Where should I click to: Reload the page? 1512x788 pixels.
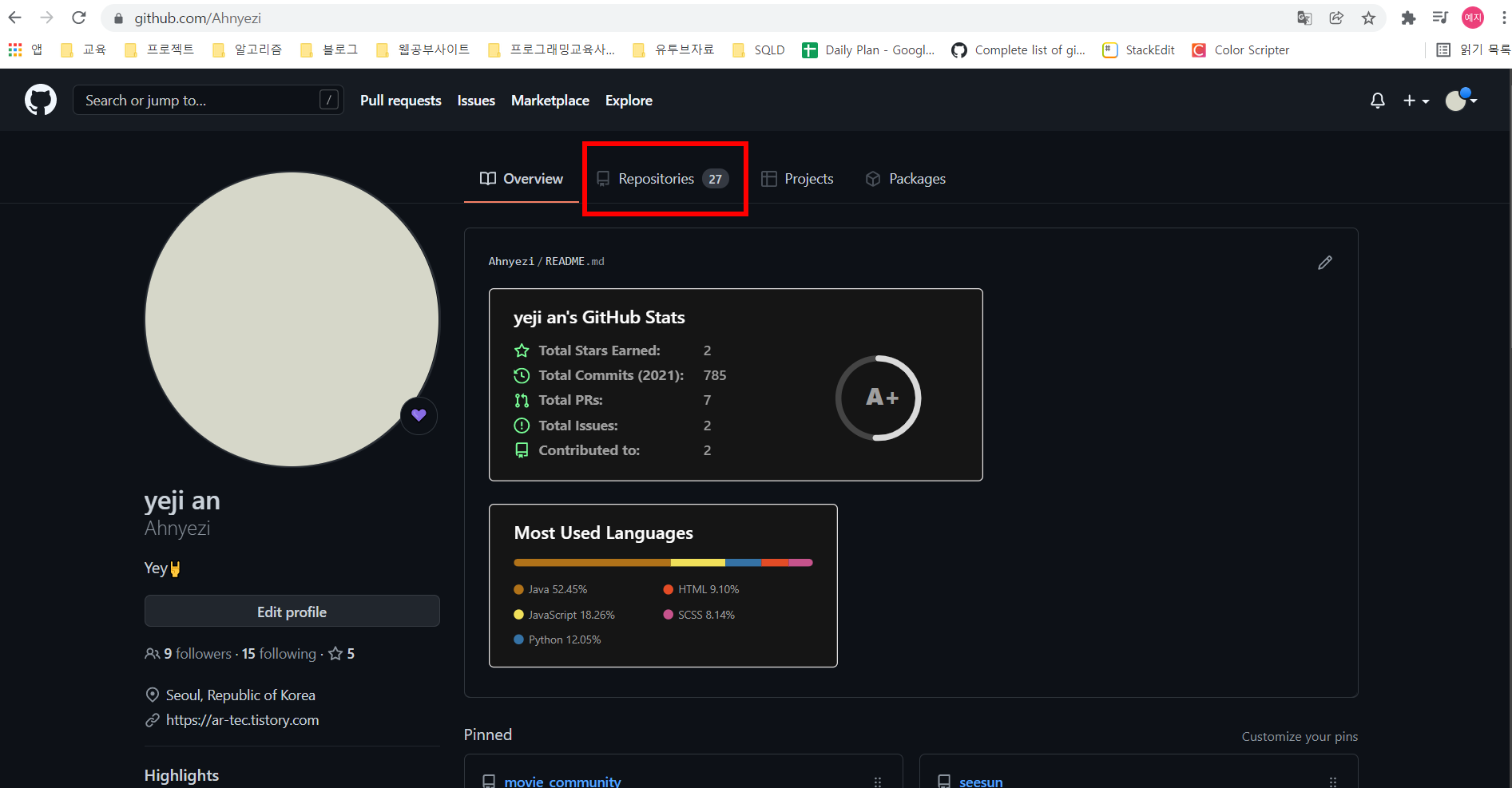coord(79,18)
